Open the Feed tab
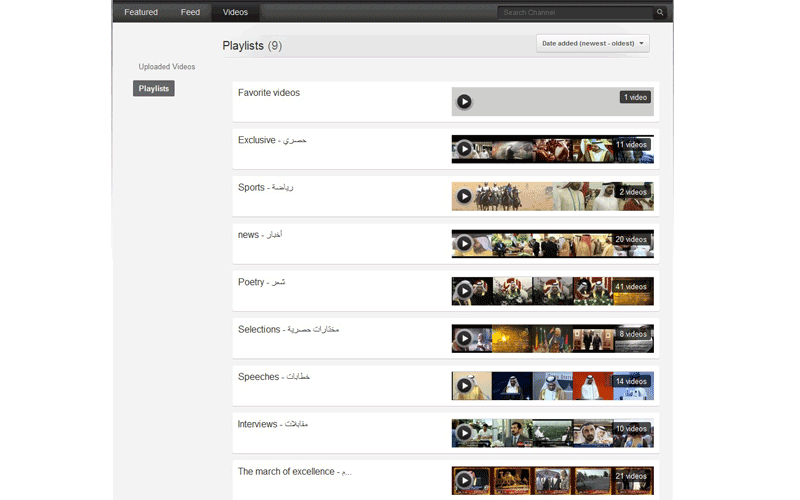 pyautogui.click(x=190, y=13)
